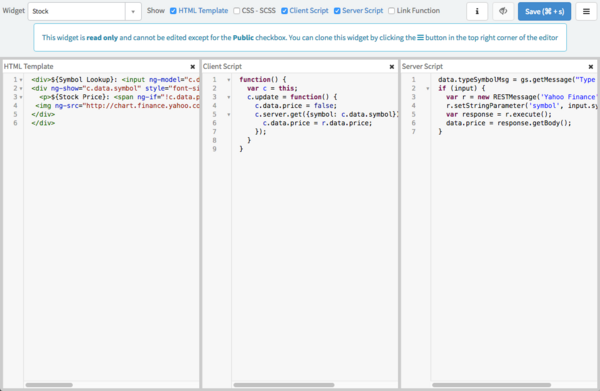Collapse Client Script line 5 fold arrow
Screen dimensions: 600x391
pos(229,114)
